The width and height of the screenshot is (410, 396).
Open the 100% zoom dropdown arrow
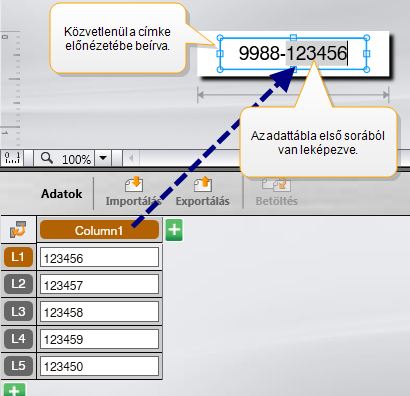[103, 158]
